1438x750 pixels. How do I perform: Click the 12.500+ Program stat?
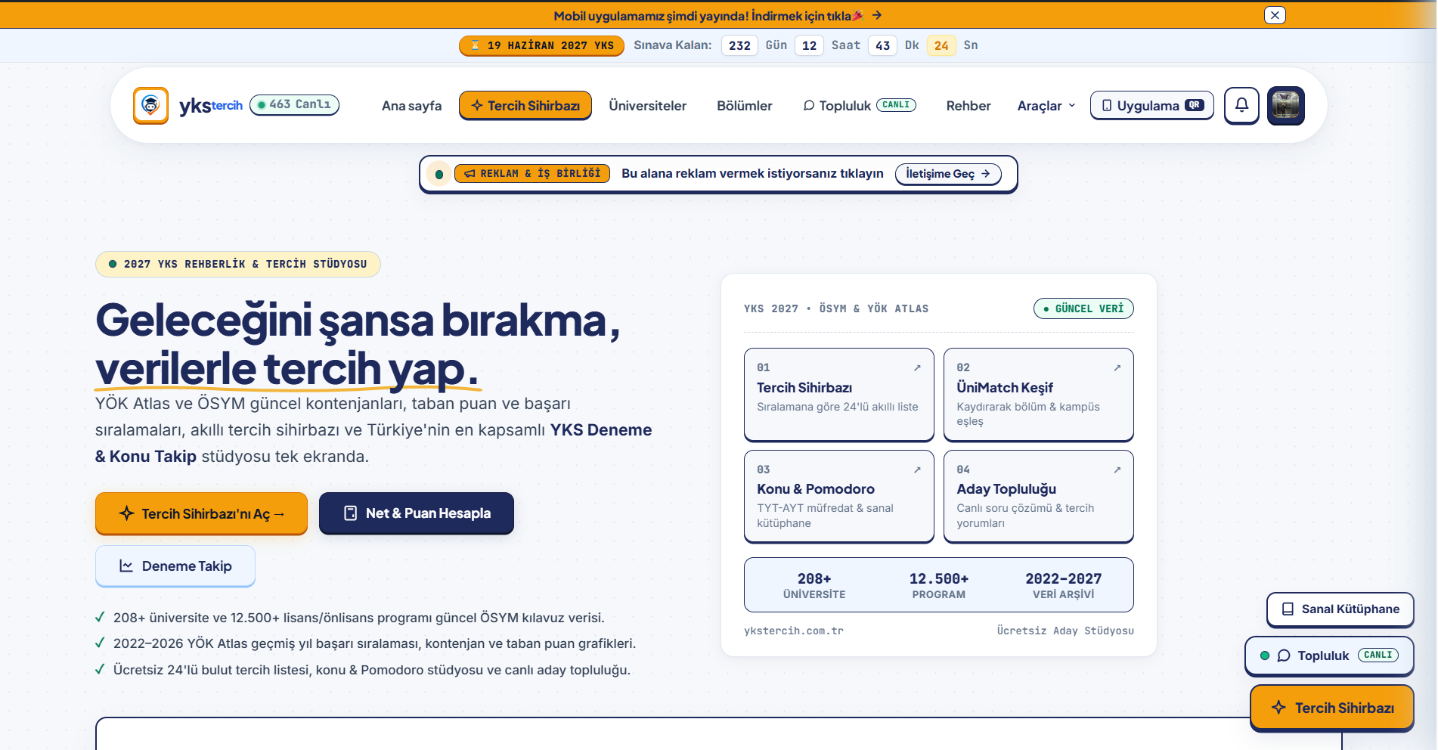(939, 585)
